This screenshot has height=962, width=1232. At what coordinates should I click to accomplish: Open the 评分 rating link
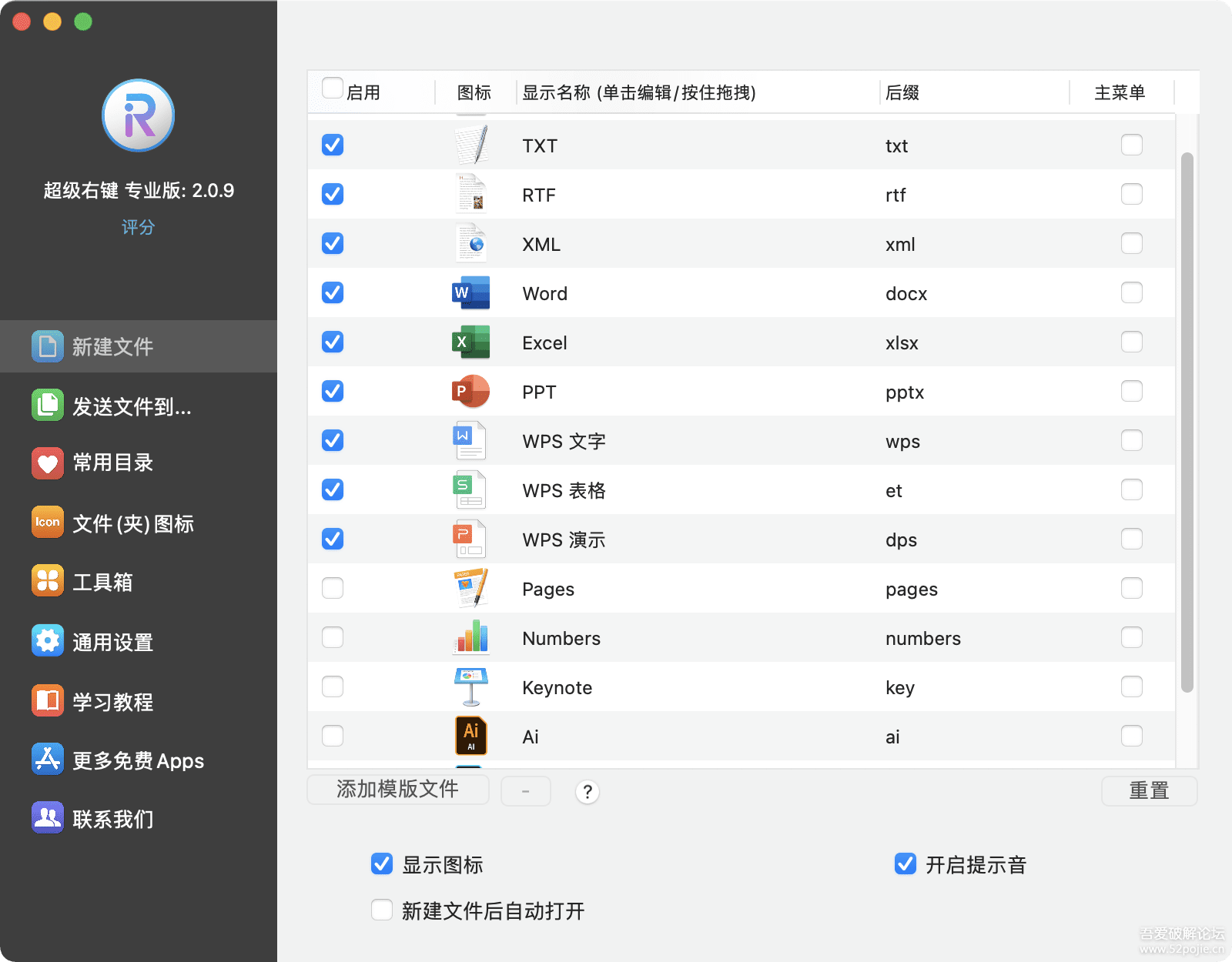(138, 227)
